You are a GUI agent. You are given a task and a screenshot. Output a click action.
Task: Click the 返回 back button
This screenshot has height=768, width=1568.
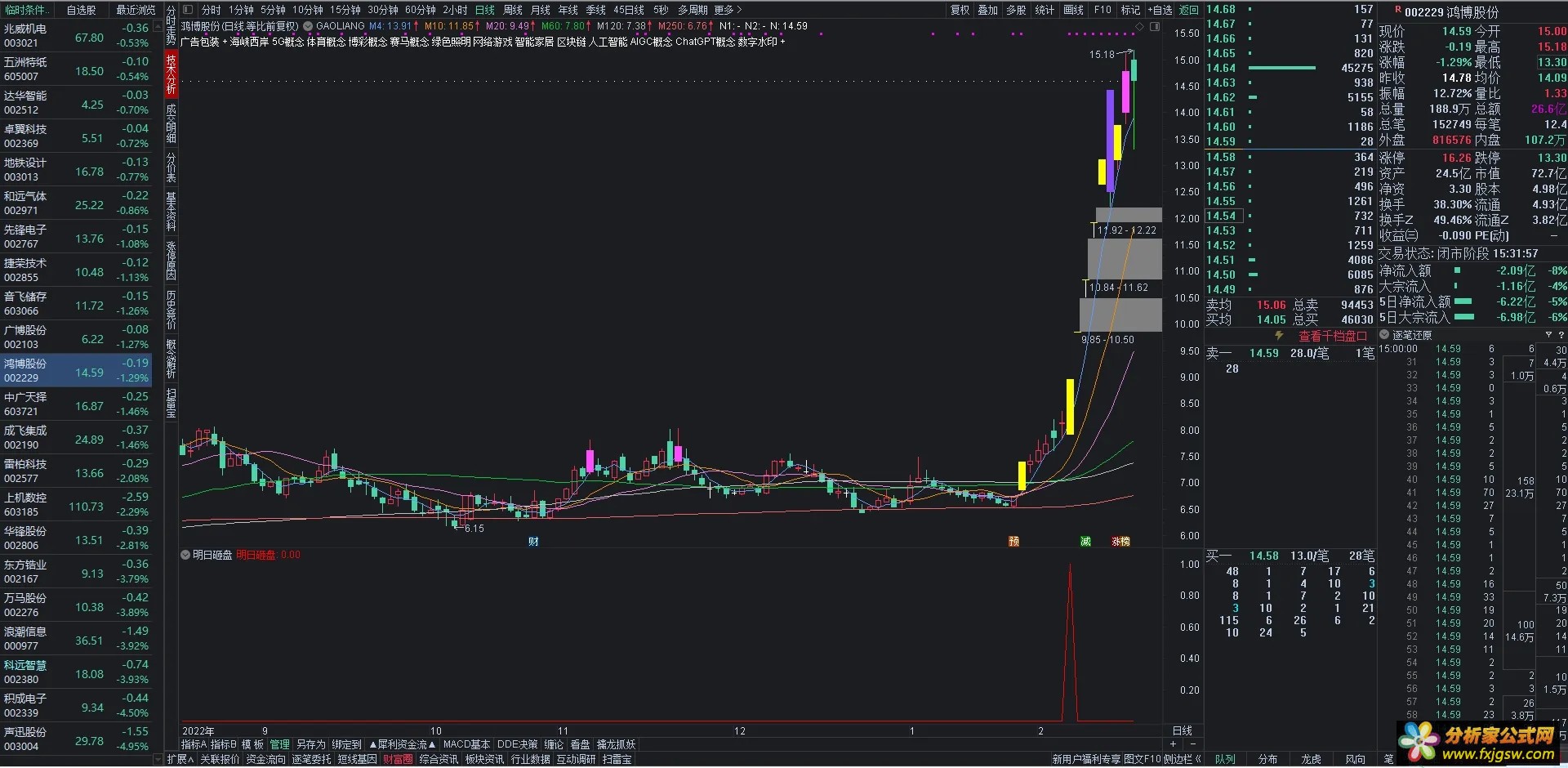click(x=1190, y=10)
